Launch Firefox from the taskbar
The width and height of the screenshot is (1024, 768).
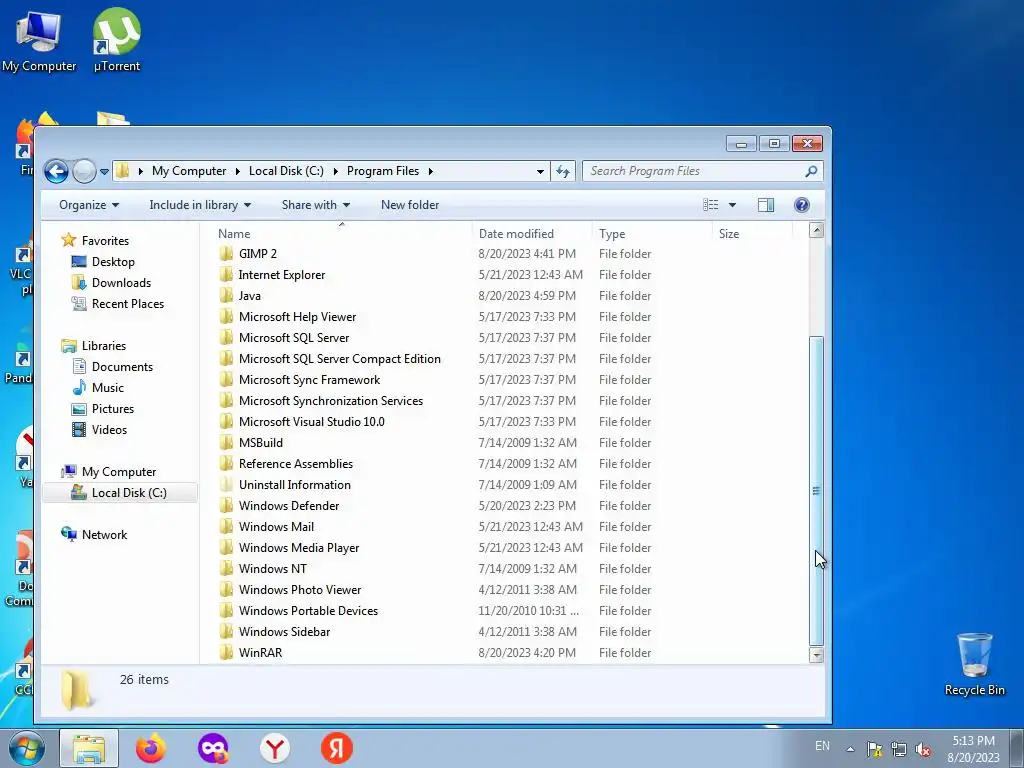coord(150,748)
